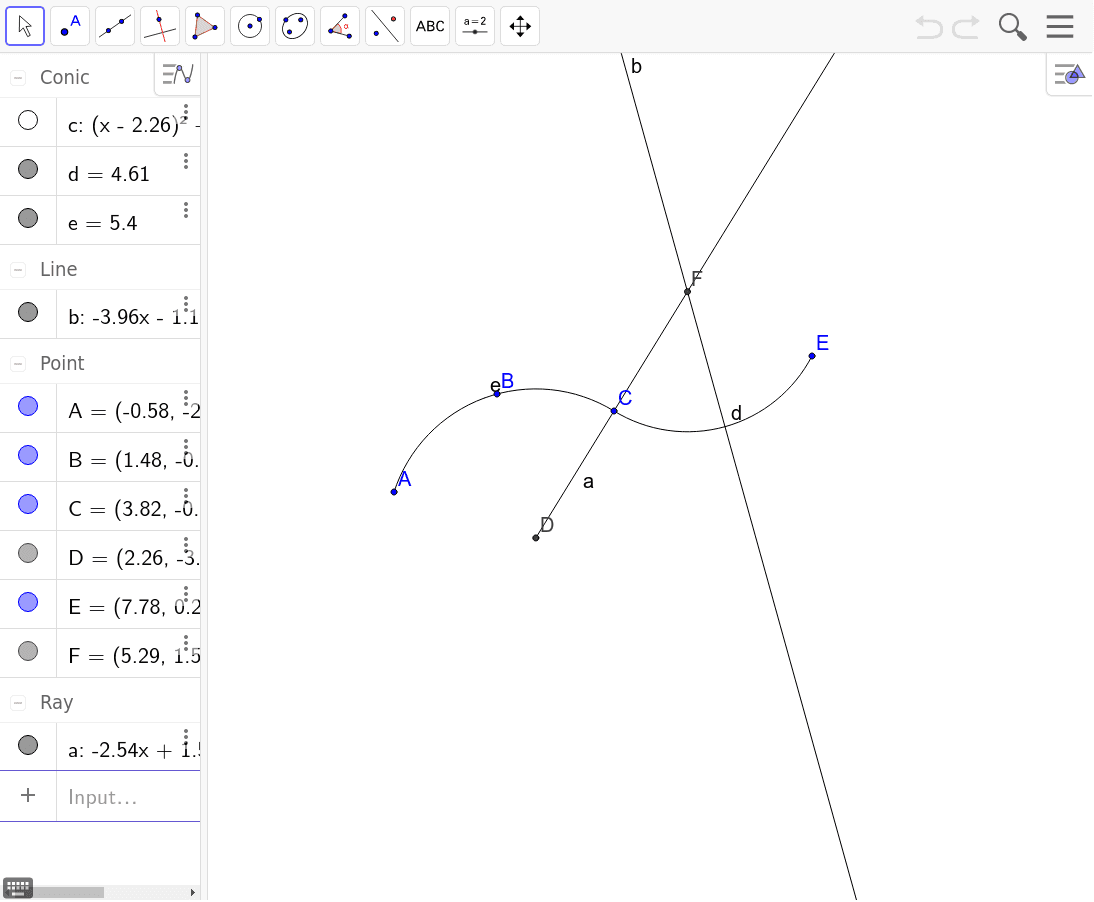The width and height of the screenshot is (1094, 902).
Task: Select point D on the canvas
Action: (x=536, y=538)
